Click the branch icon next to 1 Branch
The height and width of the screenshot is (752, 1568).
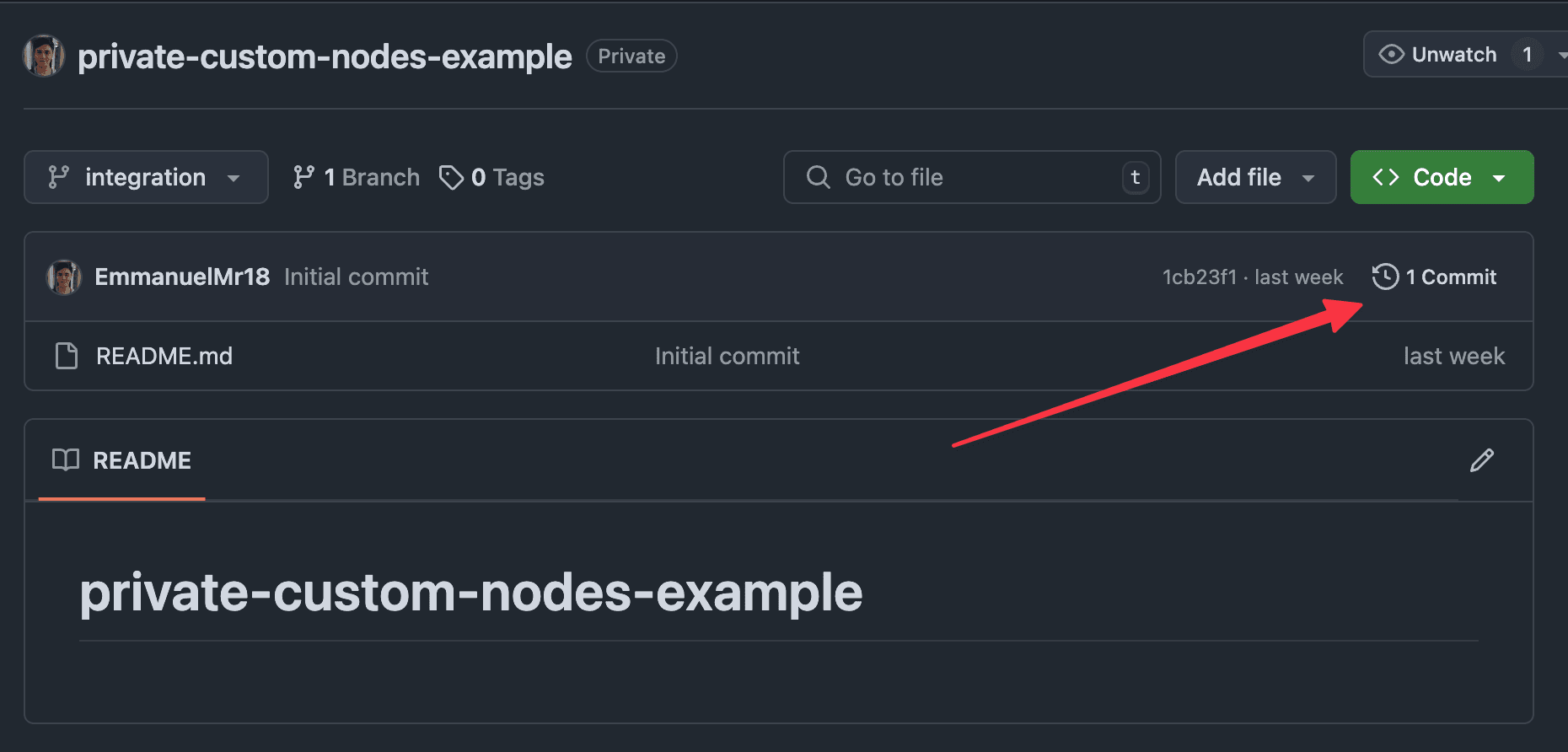(x=303, y=177)
